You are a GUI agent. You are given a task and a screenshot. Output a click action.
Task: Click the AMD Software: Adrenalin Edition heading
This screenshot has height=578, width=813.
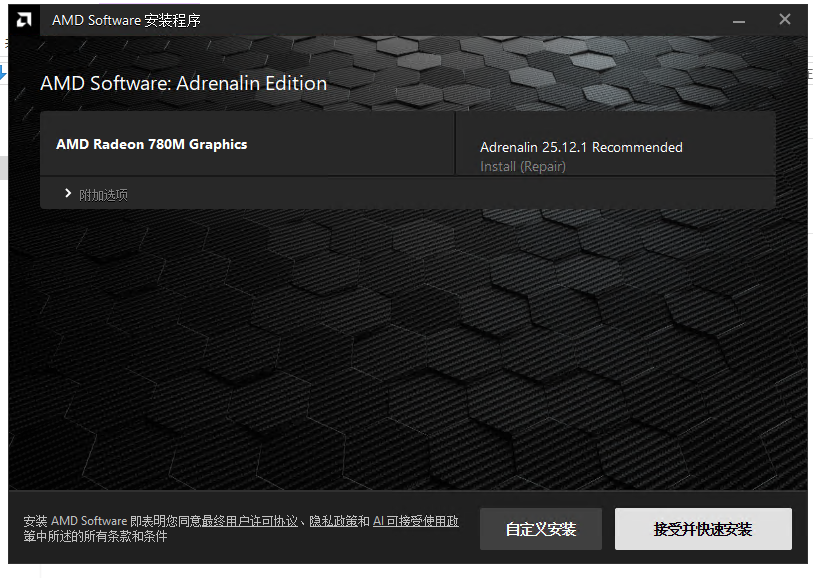(x=184, y=83)
